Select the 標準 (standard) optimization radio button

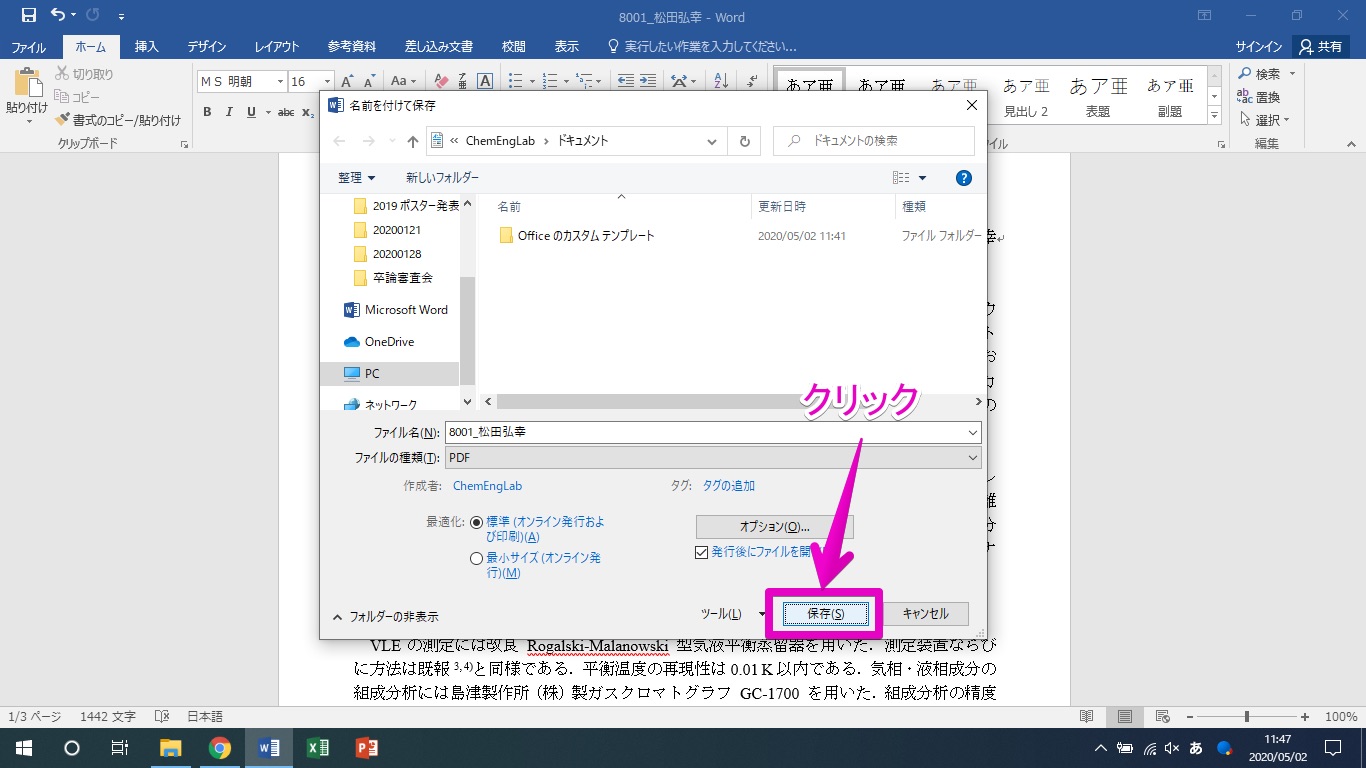[x=476, y=523]
